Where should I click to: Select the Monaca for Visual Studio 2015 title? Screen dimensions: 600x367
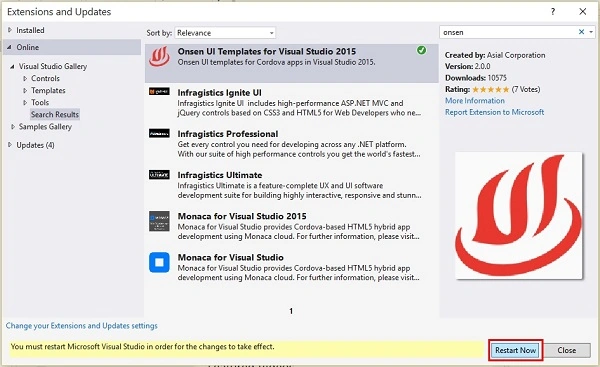click(x=242, y=216)
